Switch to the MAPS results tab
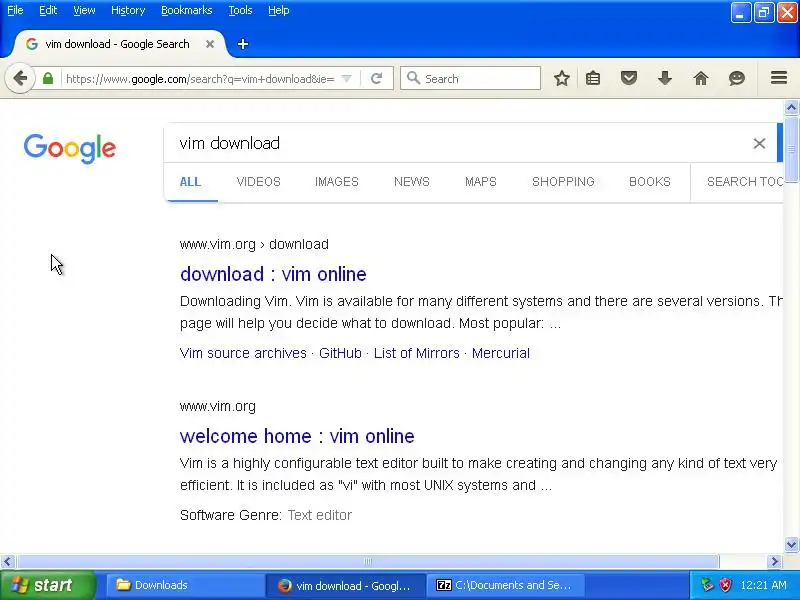 tap(481, 182)
